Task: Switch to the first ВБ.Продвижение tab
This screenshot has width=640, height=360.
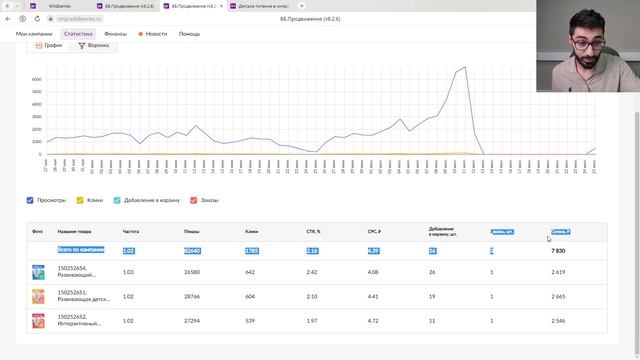Action: (126, 6)
